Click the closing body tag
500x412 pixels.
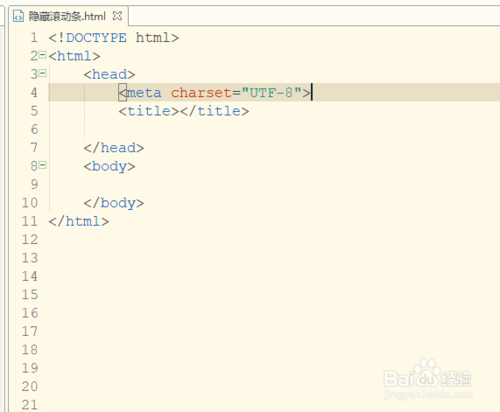point(114,203)
